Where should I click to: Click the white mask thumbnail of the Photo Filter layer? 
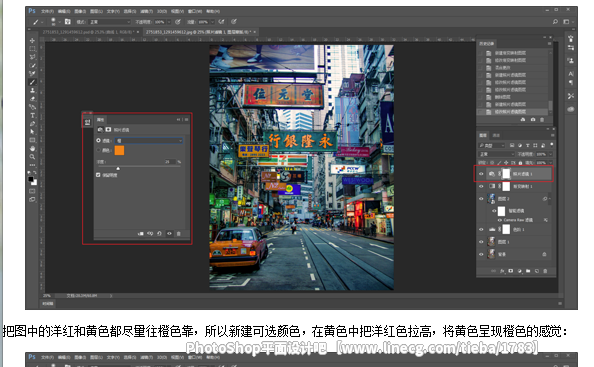tap(506, 174)
